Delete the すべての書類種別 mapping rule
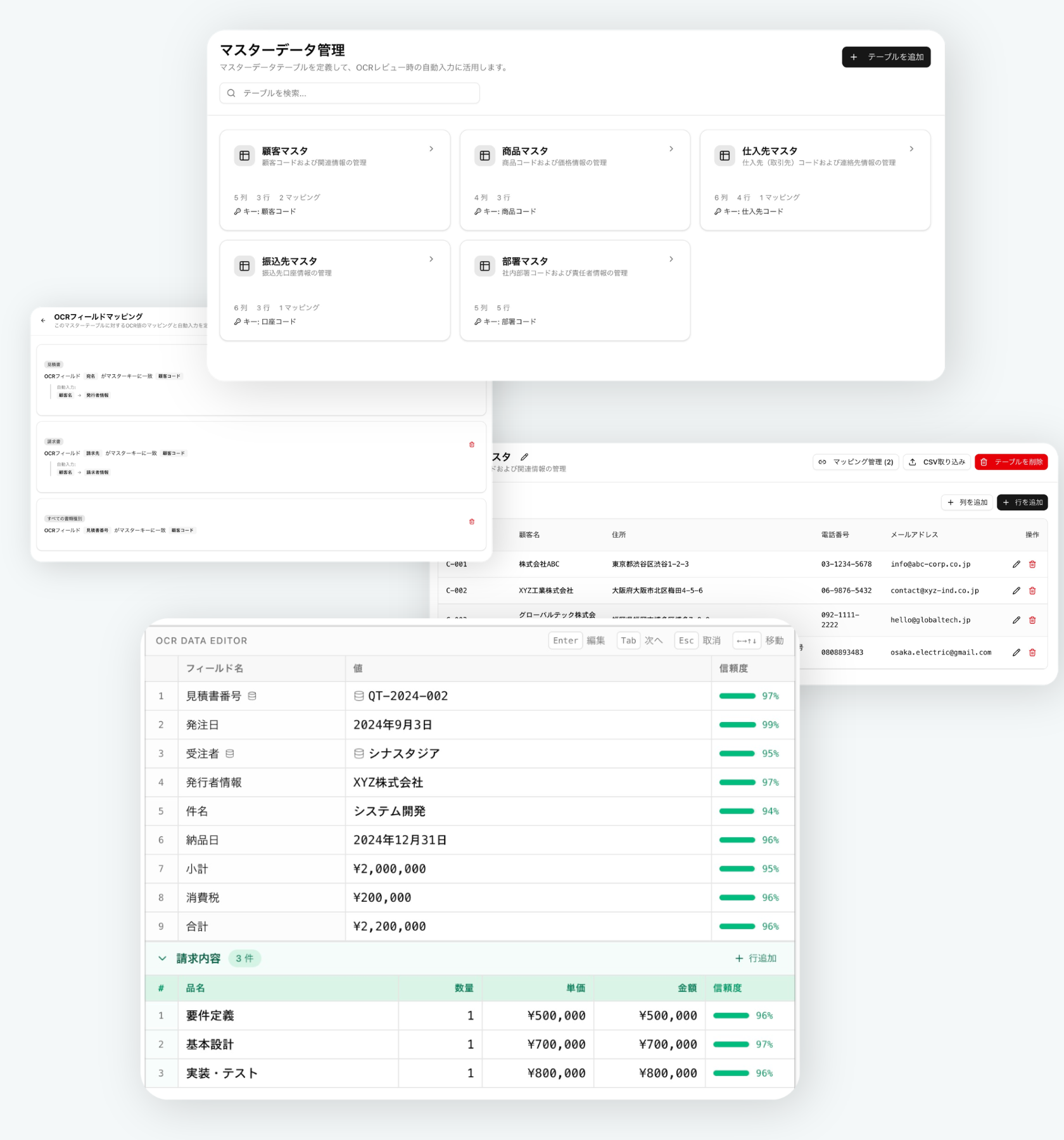This screenshot has height=1140, width=1064. tap(471, 522)
